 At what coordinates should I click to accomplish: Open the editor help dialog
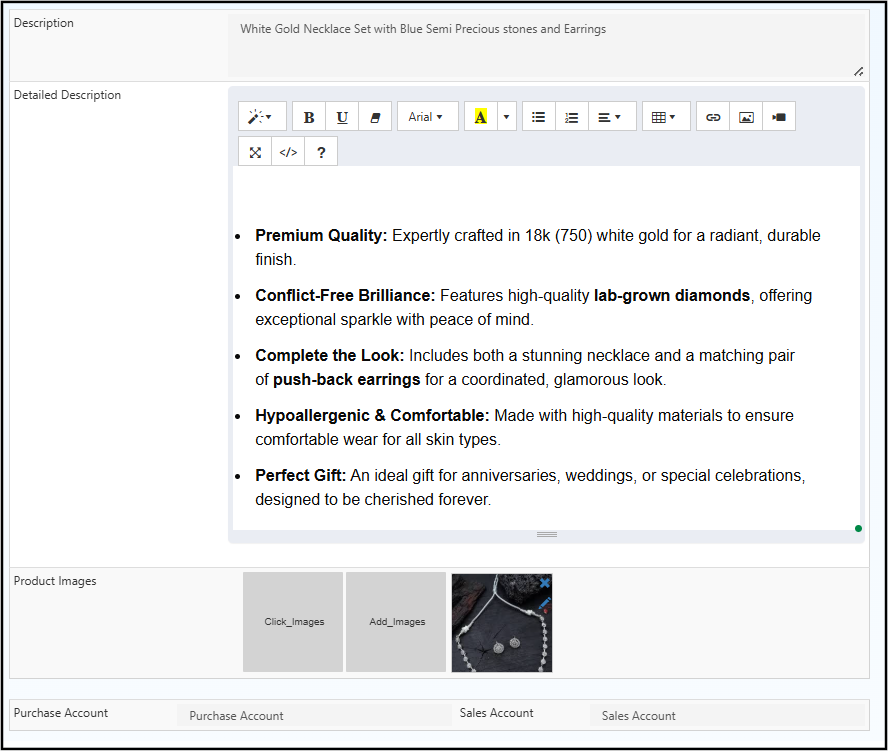click(321, 152)
